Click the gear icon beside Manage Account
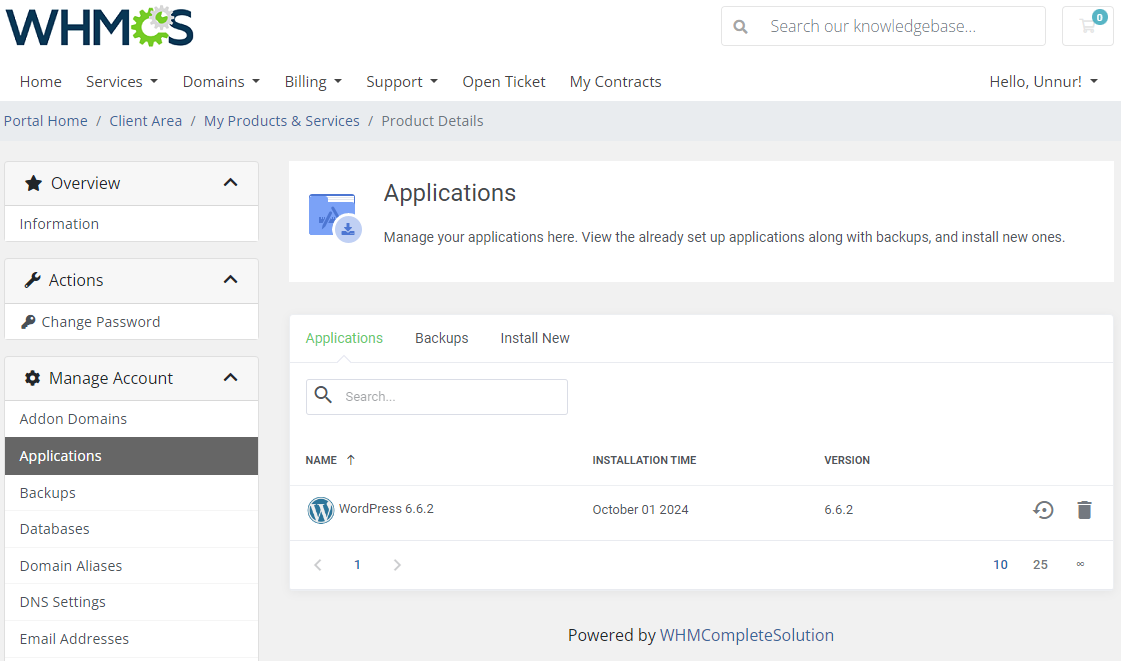 tap(32, 378)
